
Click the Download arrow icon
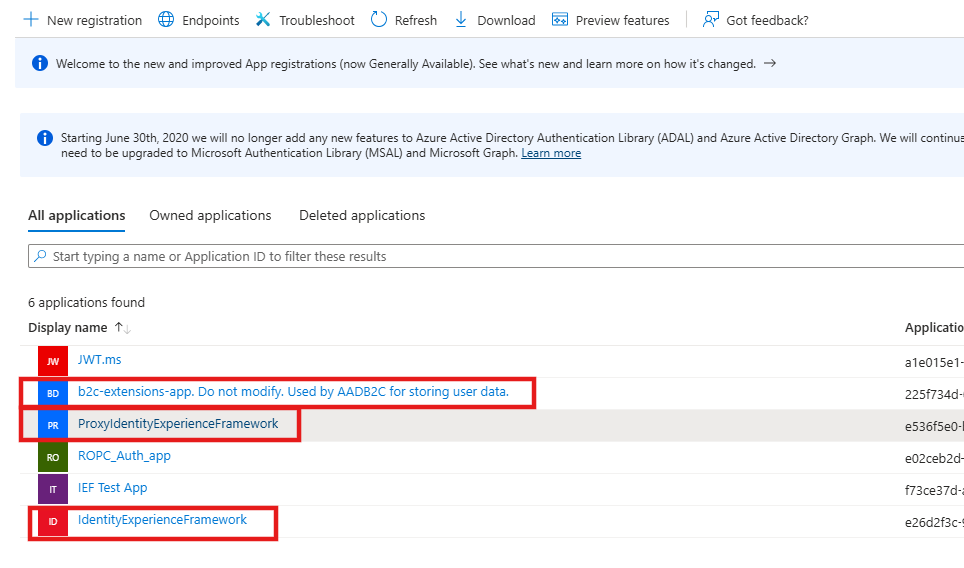click(461, 20)
